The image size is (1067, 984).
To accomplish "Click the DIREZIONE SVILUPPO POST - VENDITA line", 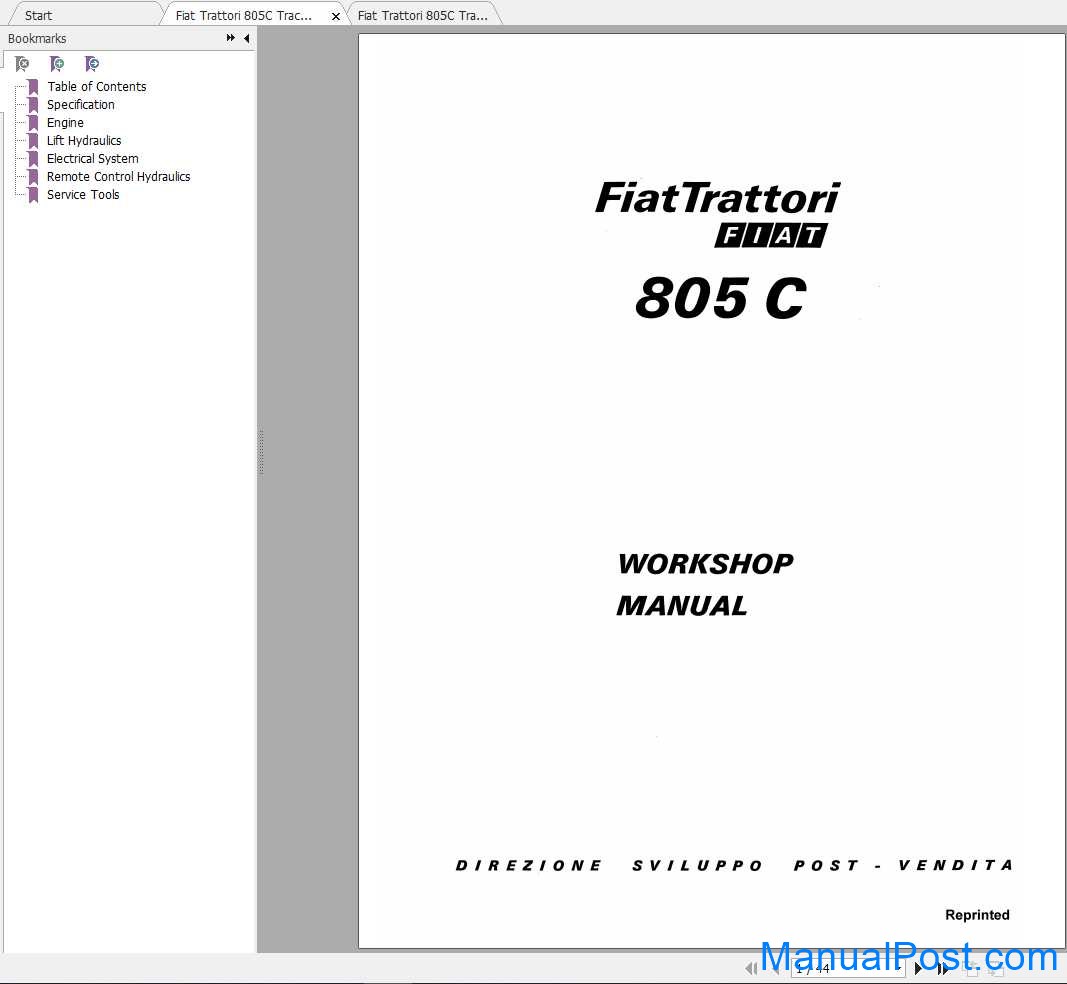I will pos(734,865).
